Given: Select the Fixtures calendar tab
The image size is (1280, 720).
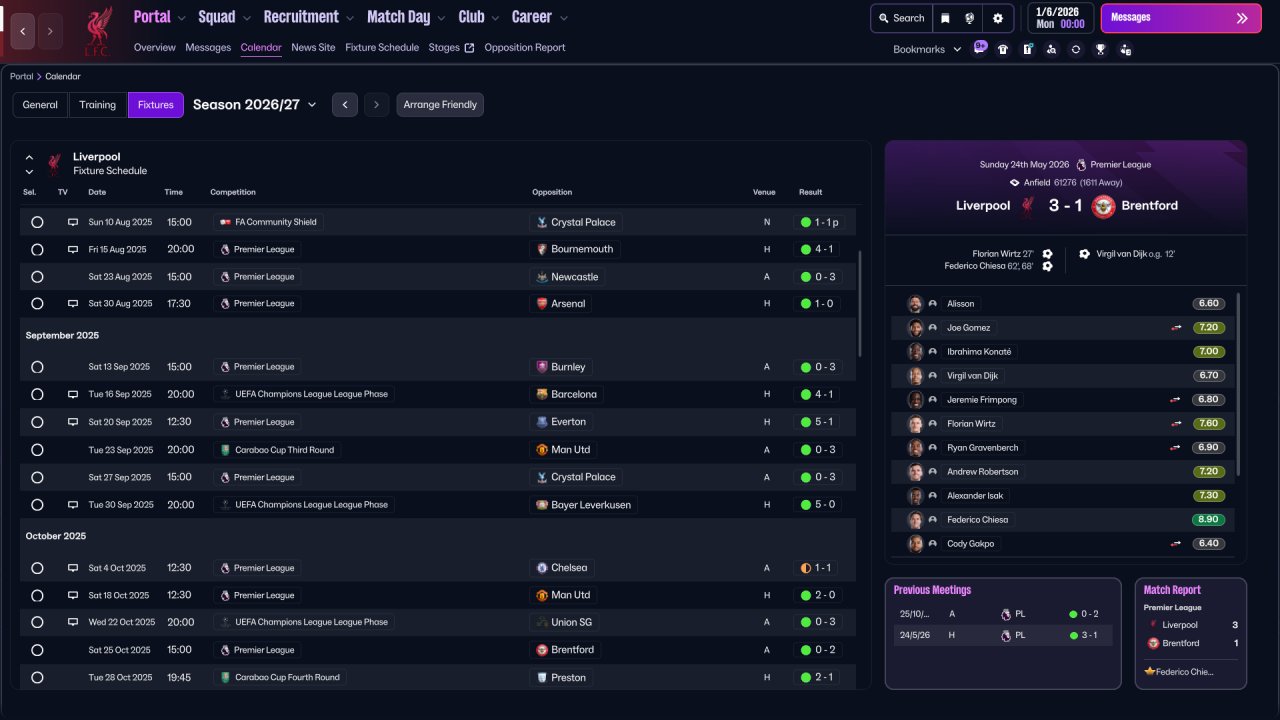Looking at the screenshot, I should point(156,105).
